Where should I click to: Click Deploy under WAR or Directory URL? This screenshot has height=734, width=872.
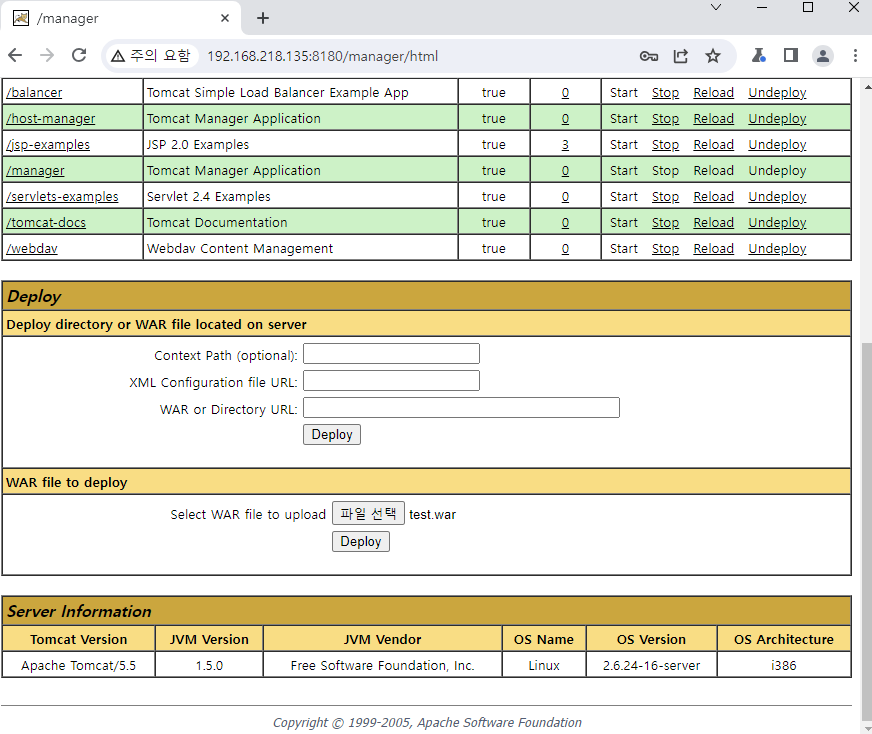pos(332,434)
